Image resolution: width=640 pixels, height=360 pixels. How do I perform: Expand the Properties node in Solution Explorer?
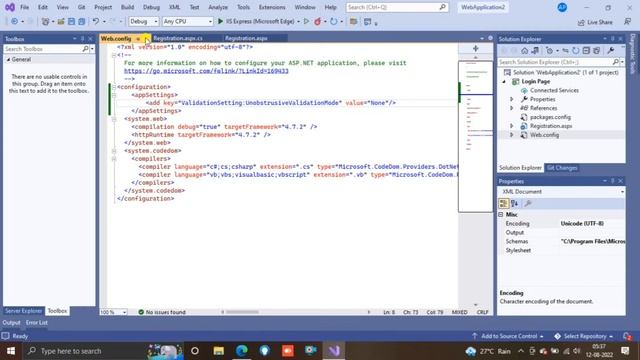(512, 99)
